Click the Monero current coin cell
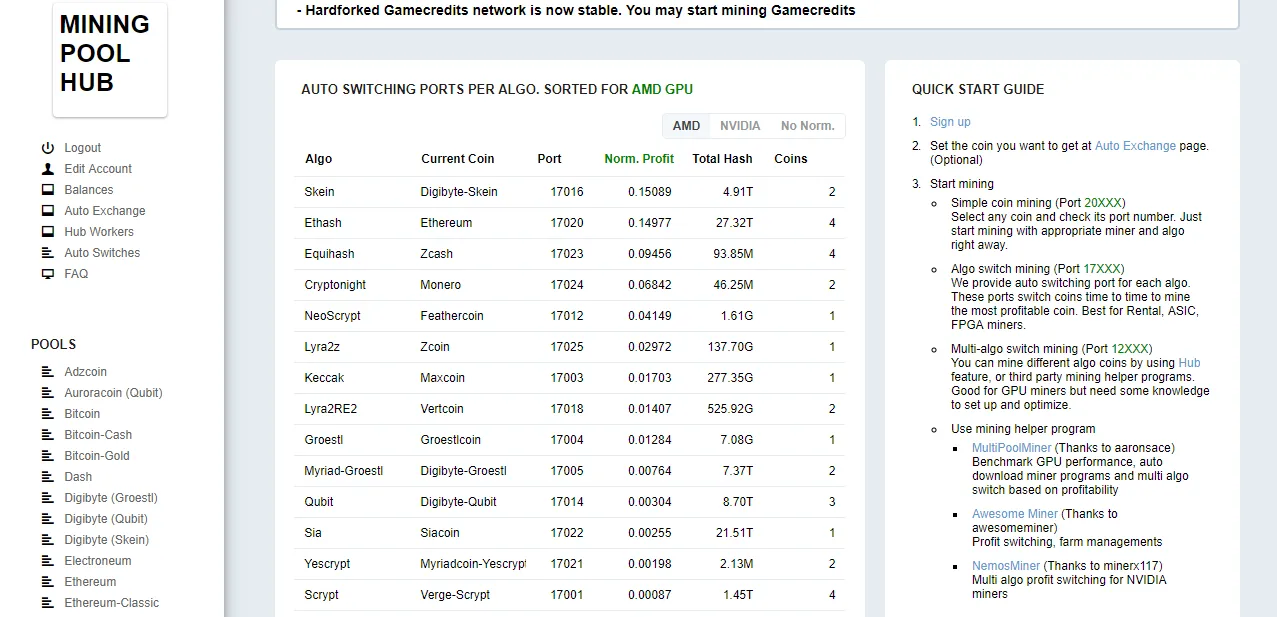Image resolution: width=1277 pixels, height=617 pixels. coord(442,285)
